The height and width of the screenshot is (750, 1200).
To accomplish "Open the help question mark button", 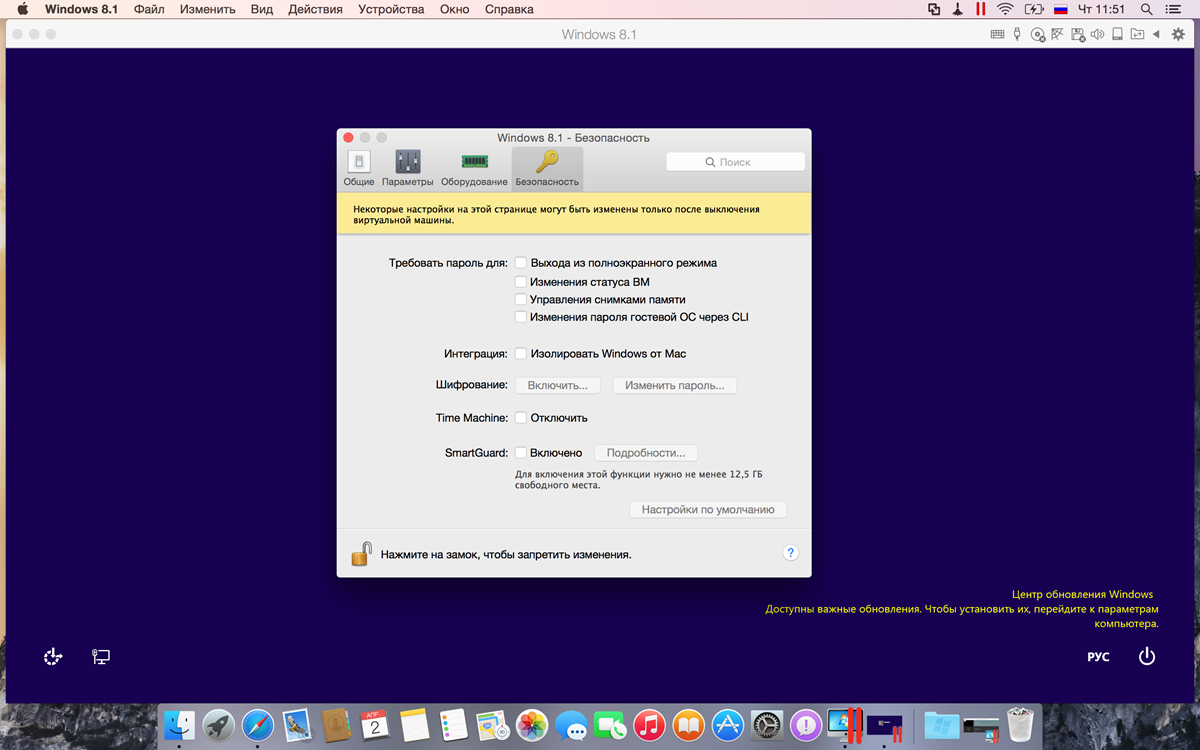I will [790, 553].
